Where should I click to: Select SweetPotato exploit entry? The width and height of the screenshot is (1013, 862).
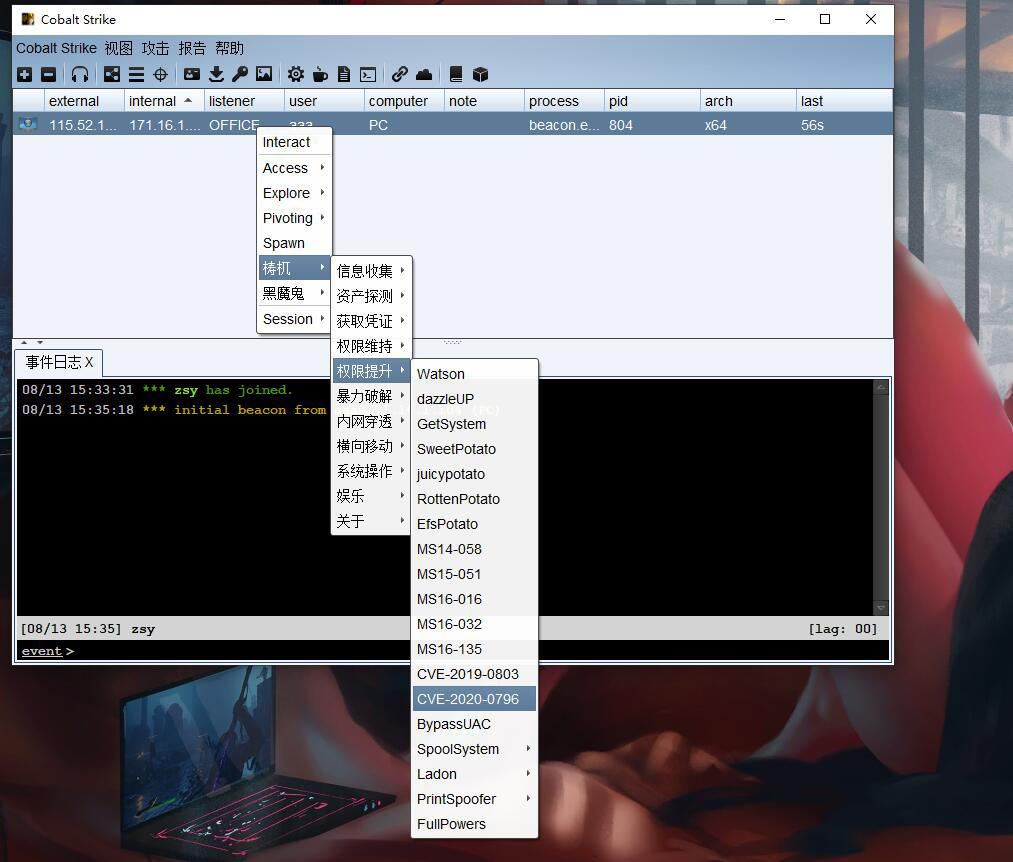coord(474,449)
